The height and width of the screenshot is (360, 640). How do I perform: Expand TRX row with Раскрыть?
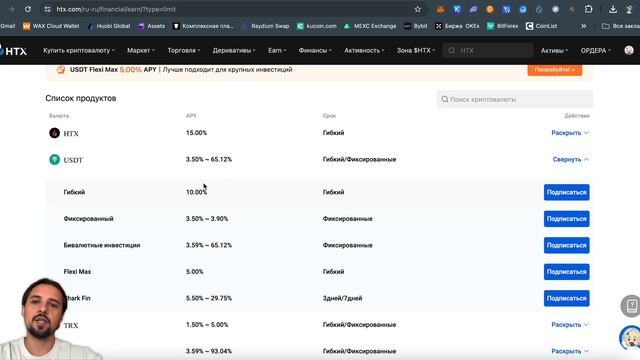coord(570,325)
